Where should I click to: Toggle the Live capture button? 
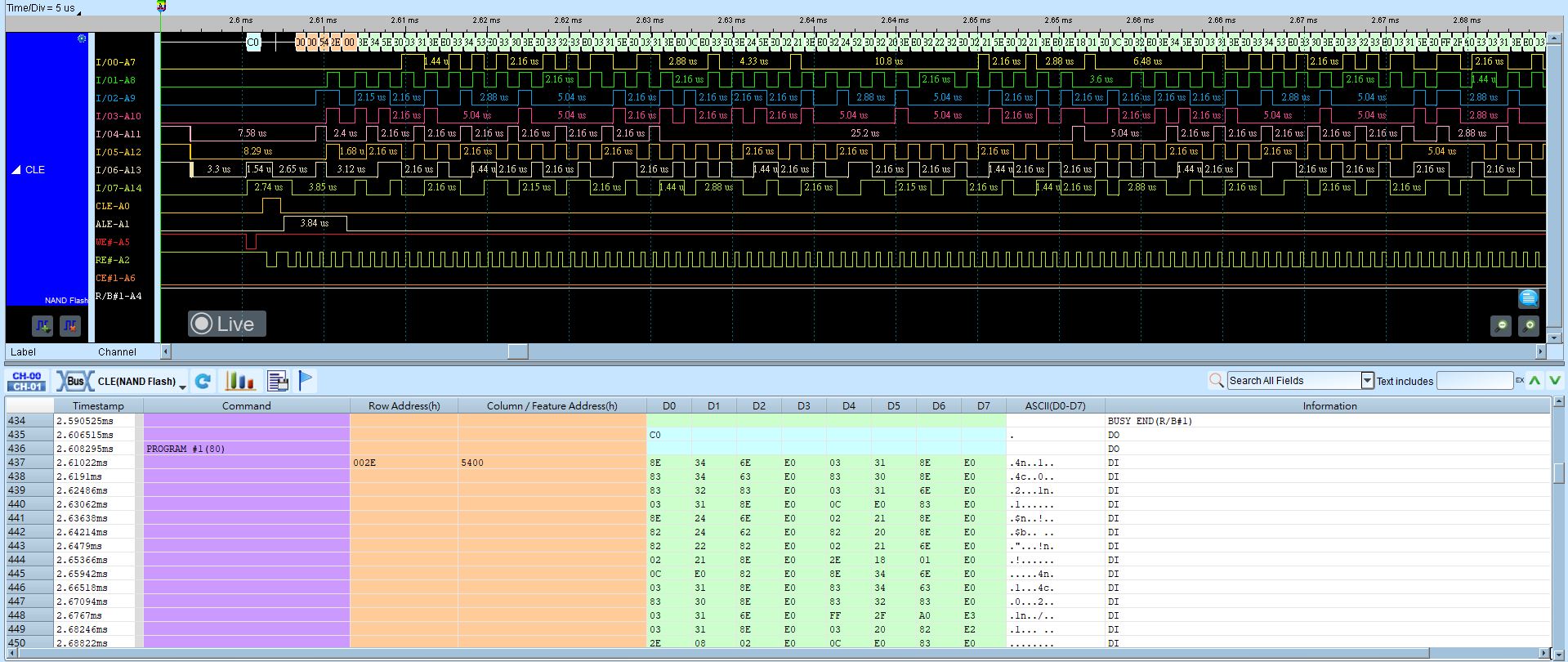click(x=227, y=324)
